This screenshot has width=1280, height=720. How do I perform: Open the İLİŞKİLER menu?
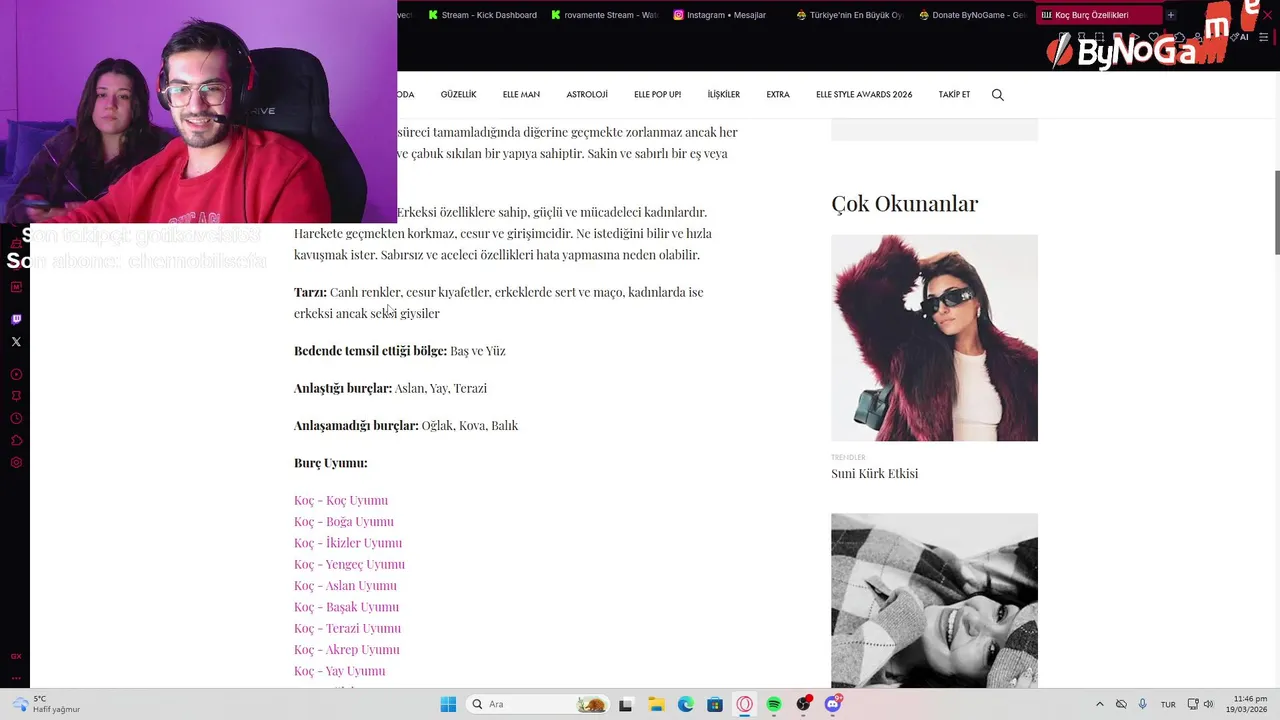click(723, 95)
